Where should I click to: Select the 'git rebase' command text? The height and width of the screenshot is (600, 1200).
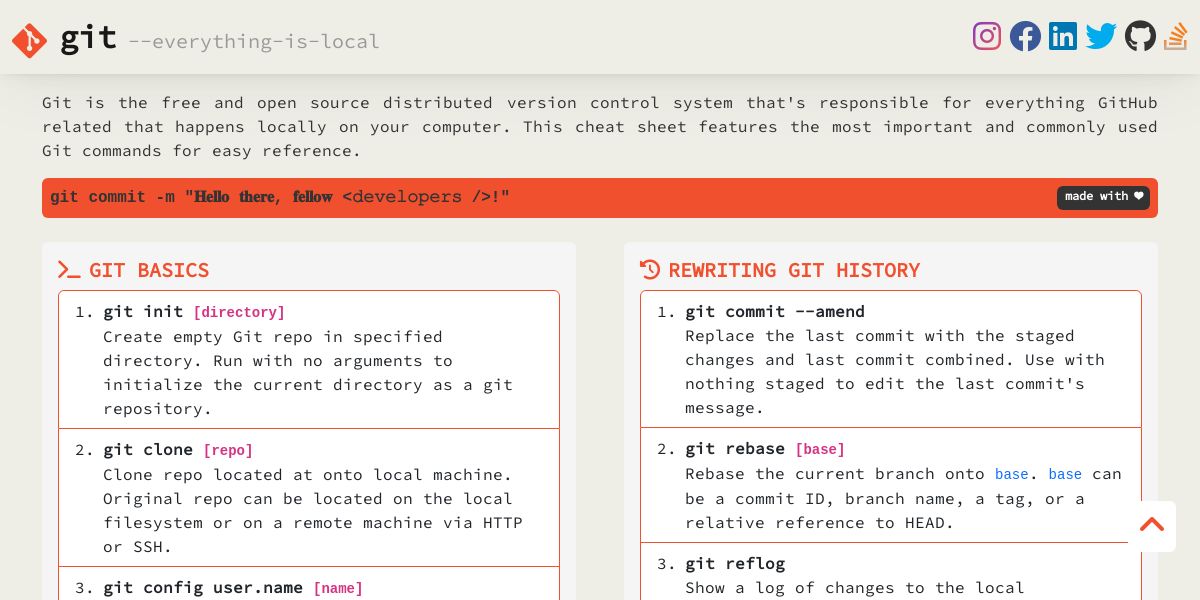[x=735, y=450]
